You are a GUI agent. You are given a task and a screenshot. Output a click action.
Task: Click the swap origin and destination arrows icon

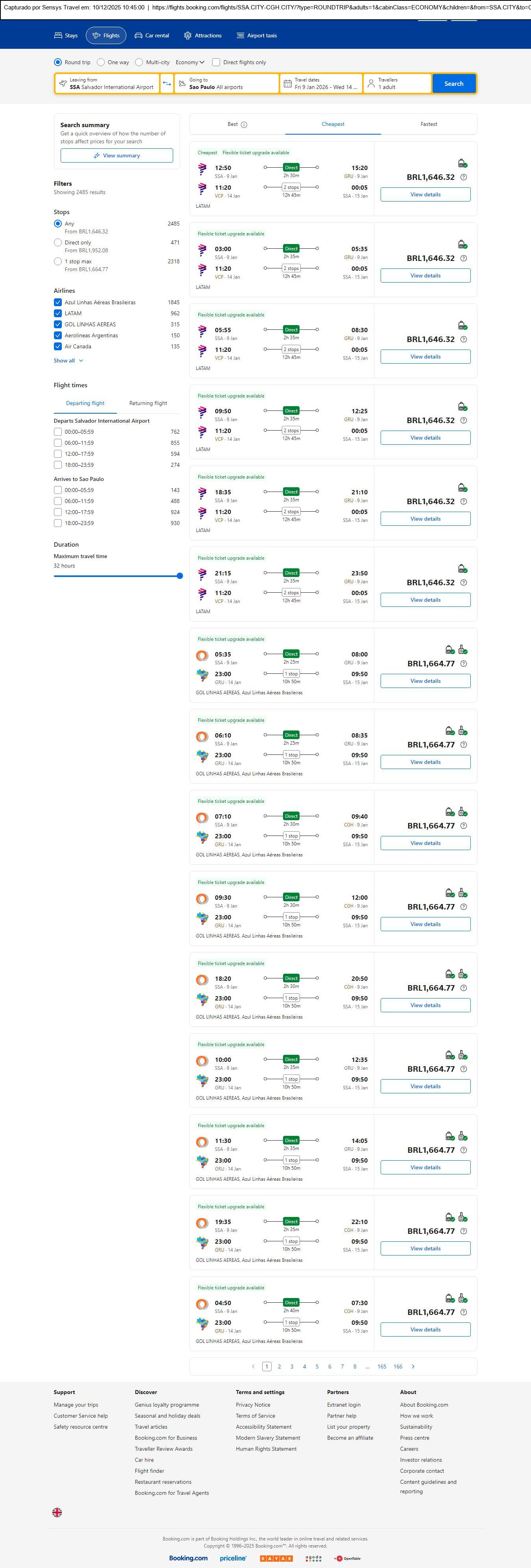[167, 83]
